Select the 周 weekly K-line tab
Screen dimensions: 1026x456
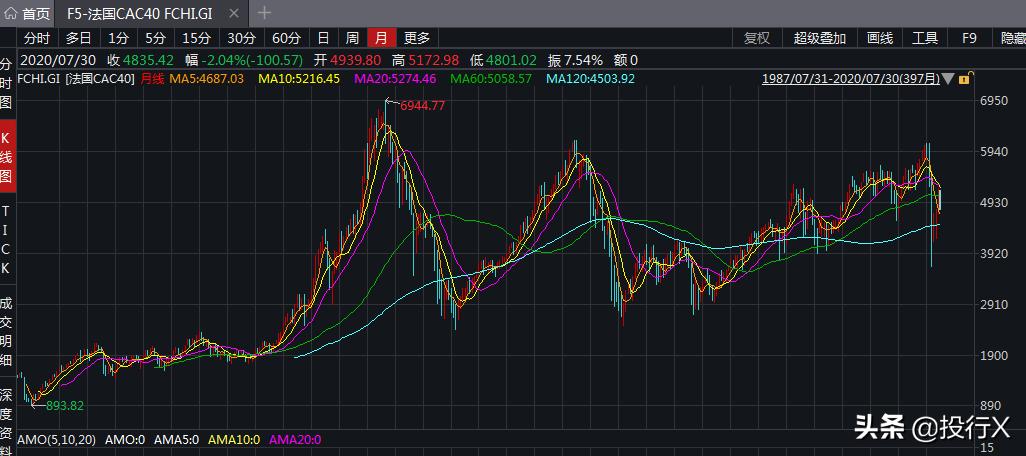(353, 38)
